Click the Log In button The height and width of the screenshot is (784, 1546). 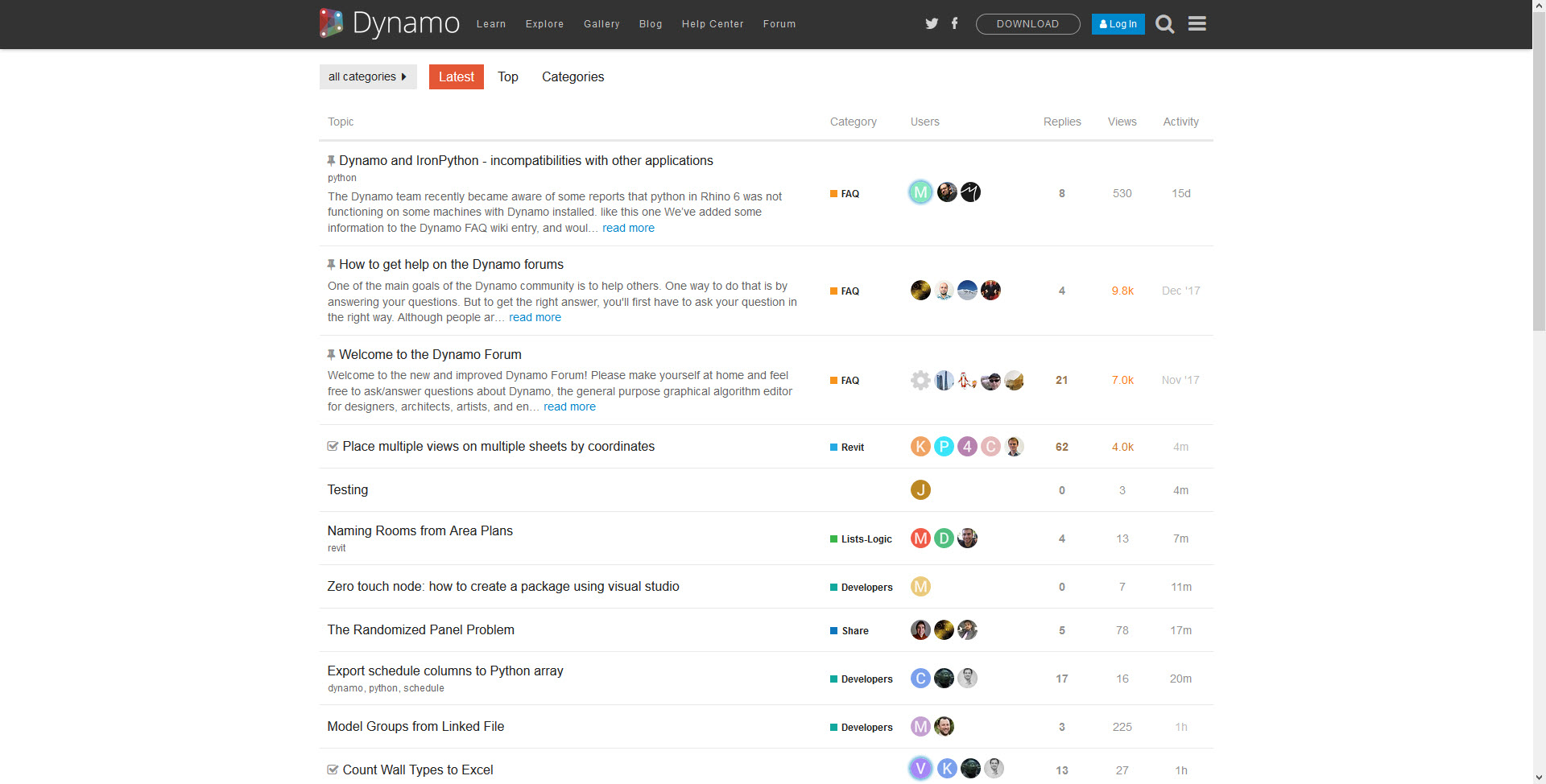[1118, 24]
